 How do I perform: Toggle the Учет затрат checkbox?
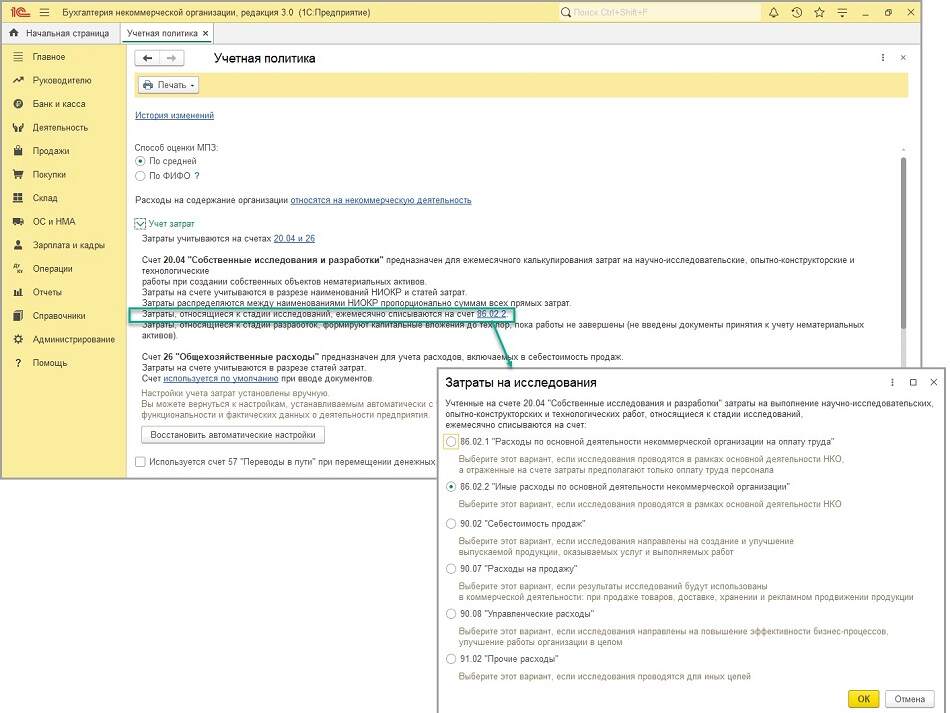pos(140,224)
